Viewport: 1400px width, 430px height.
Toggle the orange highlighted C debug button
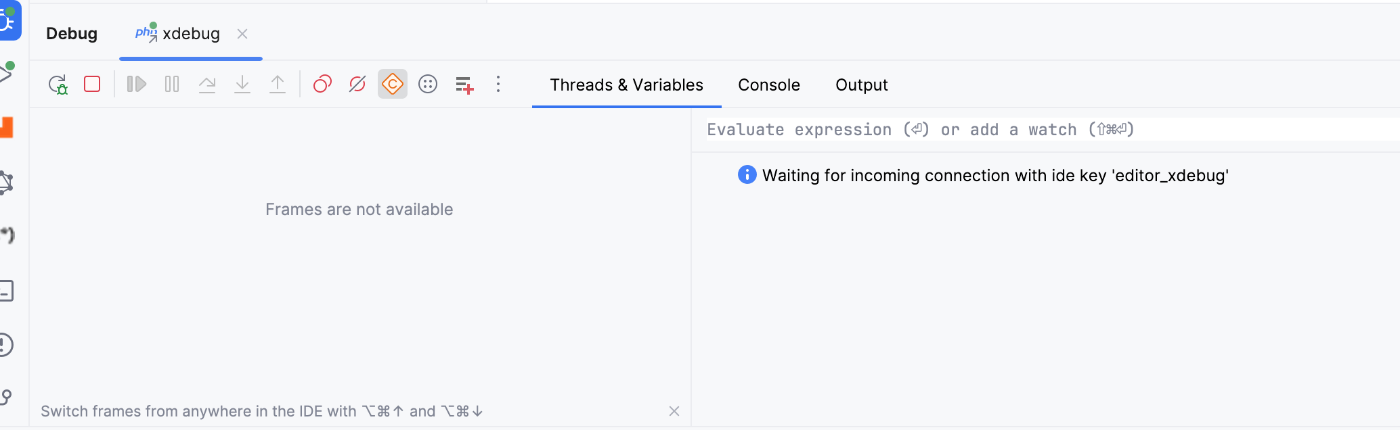tap(393, 84)
